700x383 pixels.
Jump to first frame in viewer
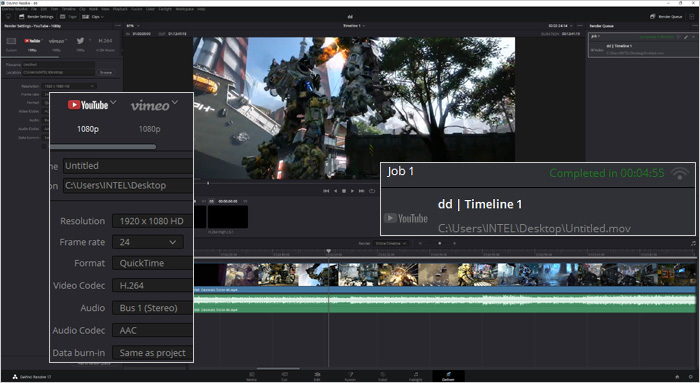(x=326, y=191)
